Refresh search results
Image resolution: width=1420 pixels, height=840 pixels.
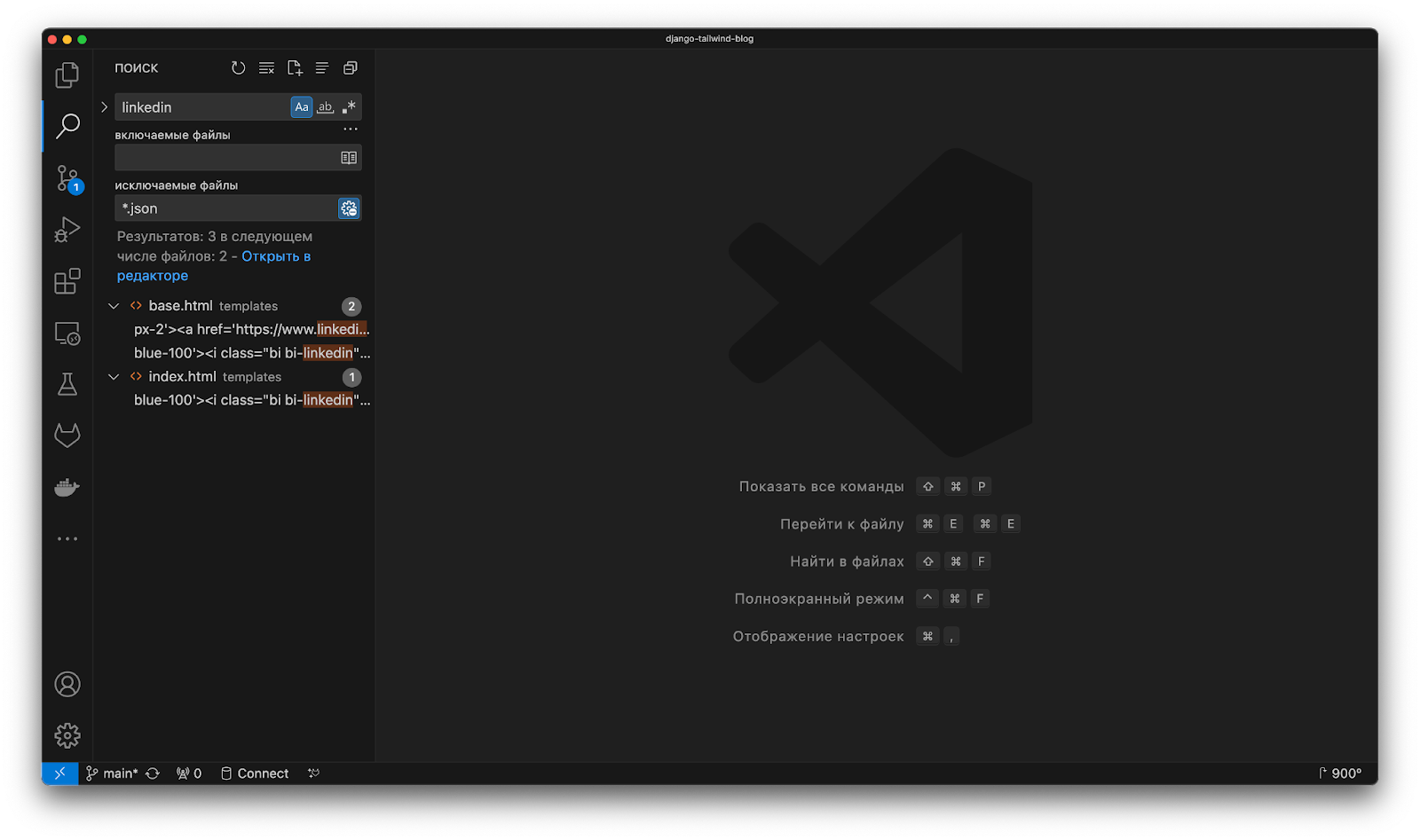coord(238,68)
